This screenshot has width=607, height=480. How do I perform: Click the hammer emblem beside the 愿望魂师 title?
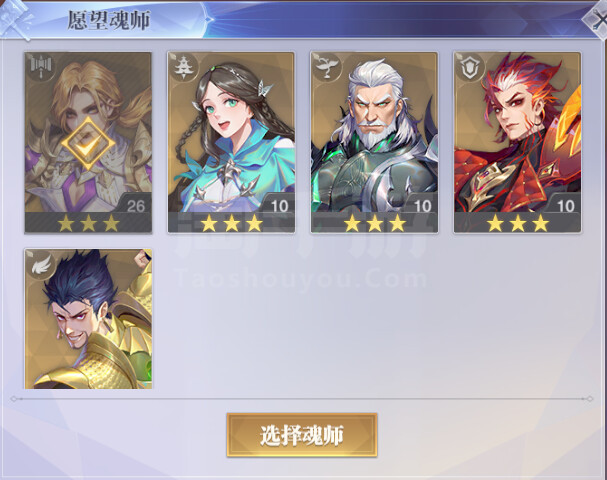point(15,19)
